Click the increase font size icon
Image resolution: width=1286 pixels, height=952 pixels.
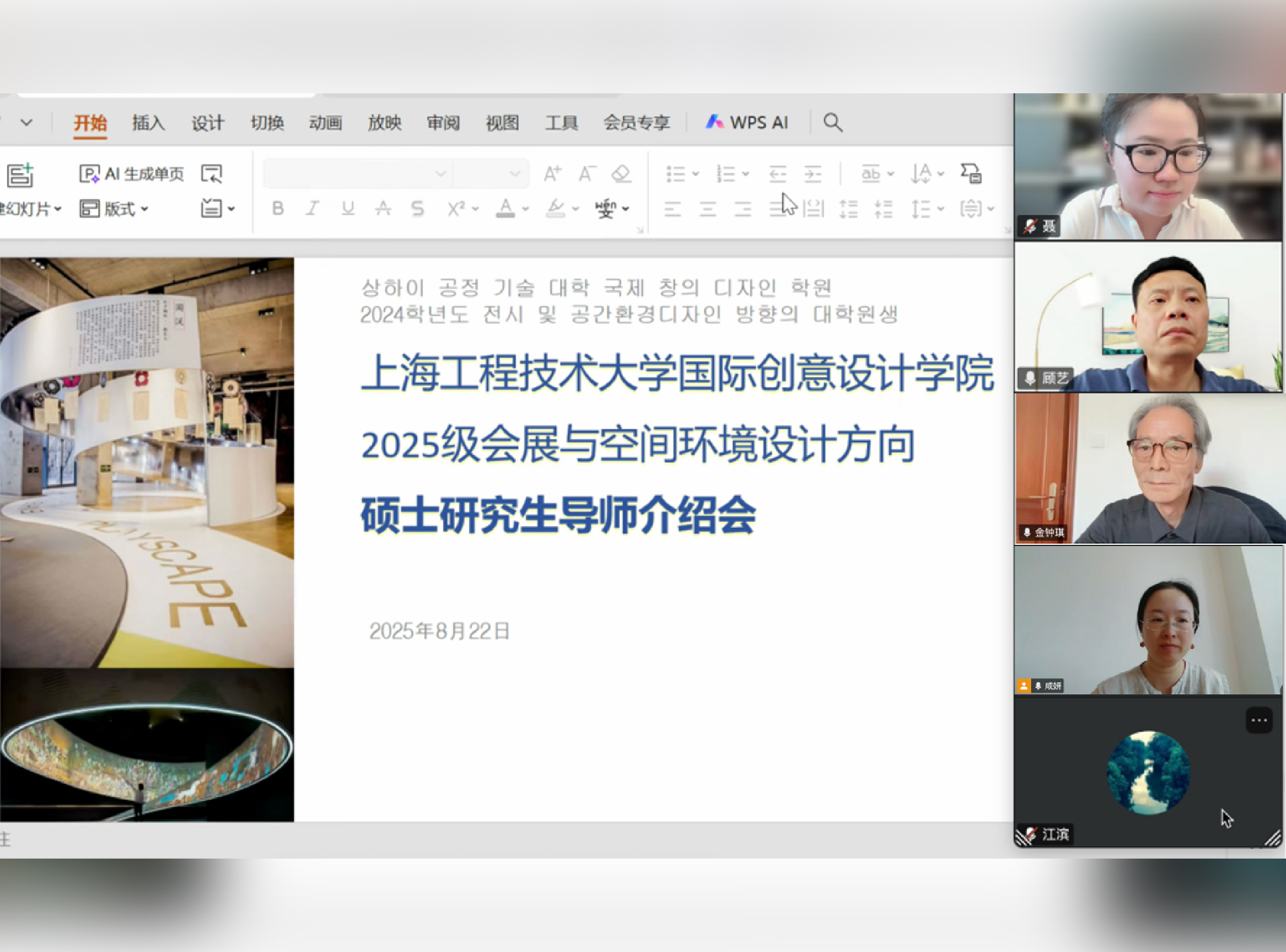[x=552, y=173]
